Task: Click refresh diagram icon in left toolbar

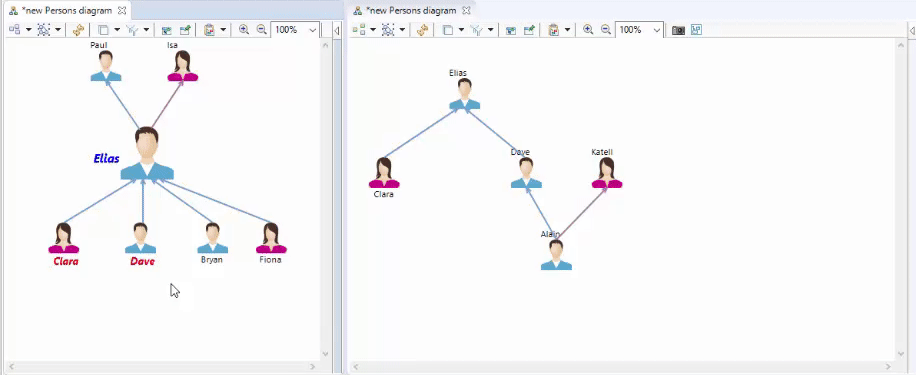Action: click(78, 30)
